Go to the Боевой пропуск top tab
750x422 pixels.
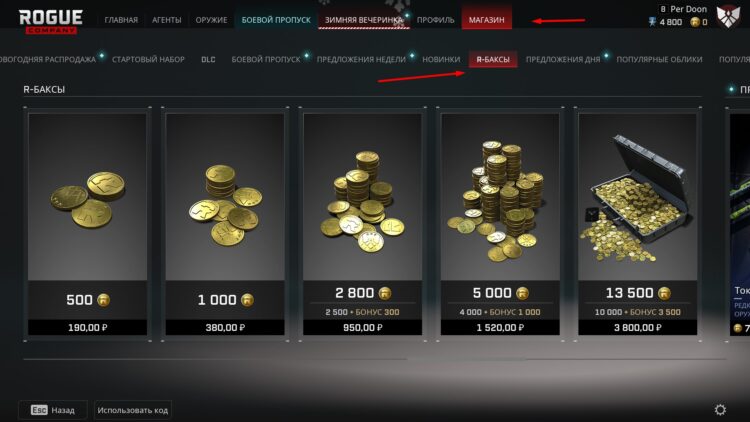tap(276, 20)
